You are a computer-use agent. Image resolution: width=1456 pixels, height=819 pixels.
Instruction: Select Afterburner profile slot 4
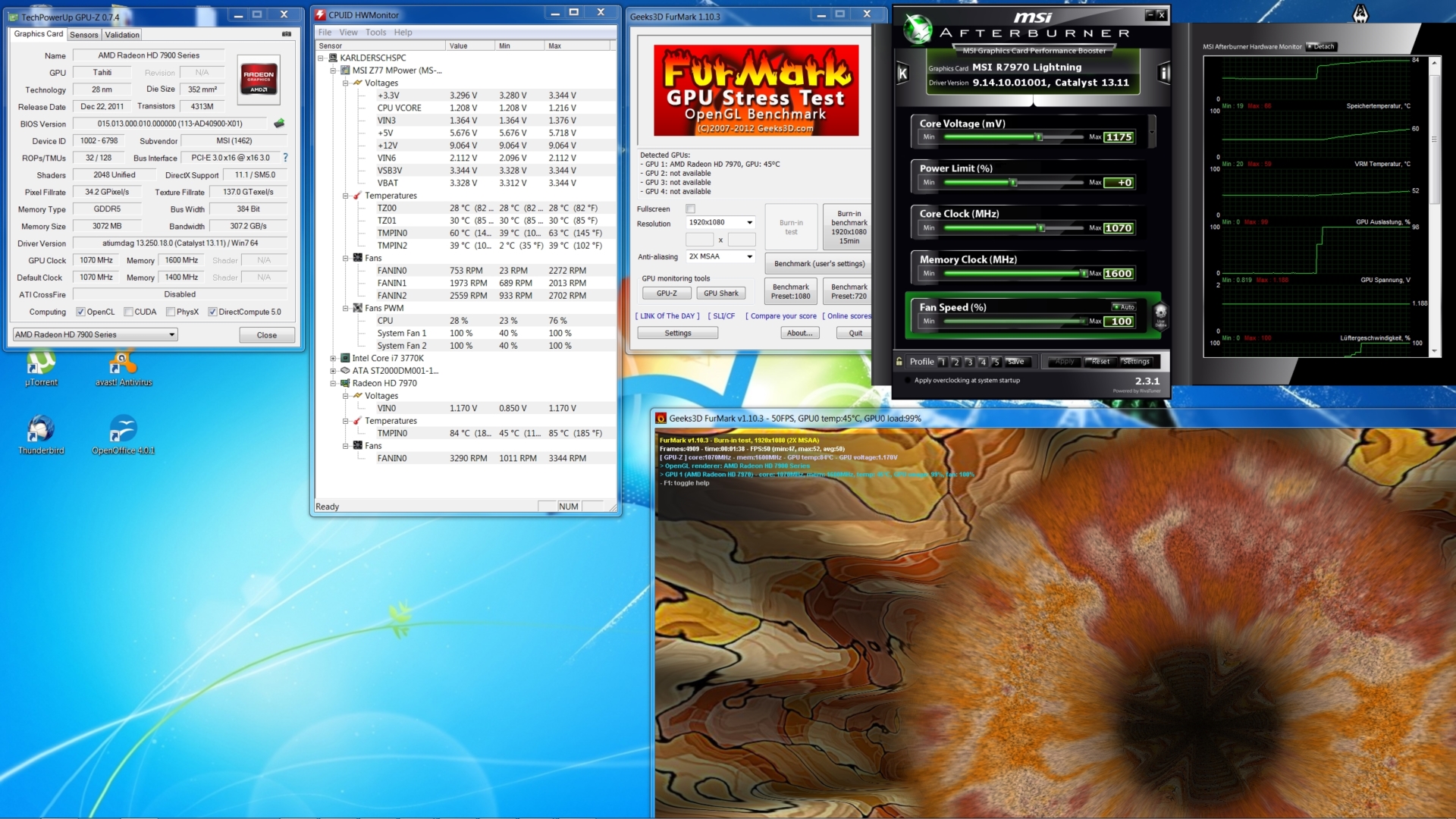tap(984, 362)
